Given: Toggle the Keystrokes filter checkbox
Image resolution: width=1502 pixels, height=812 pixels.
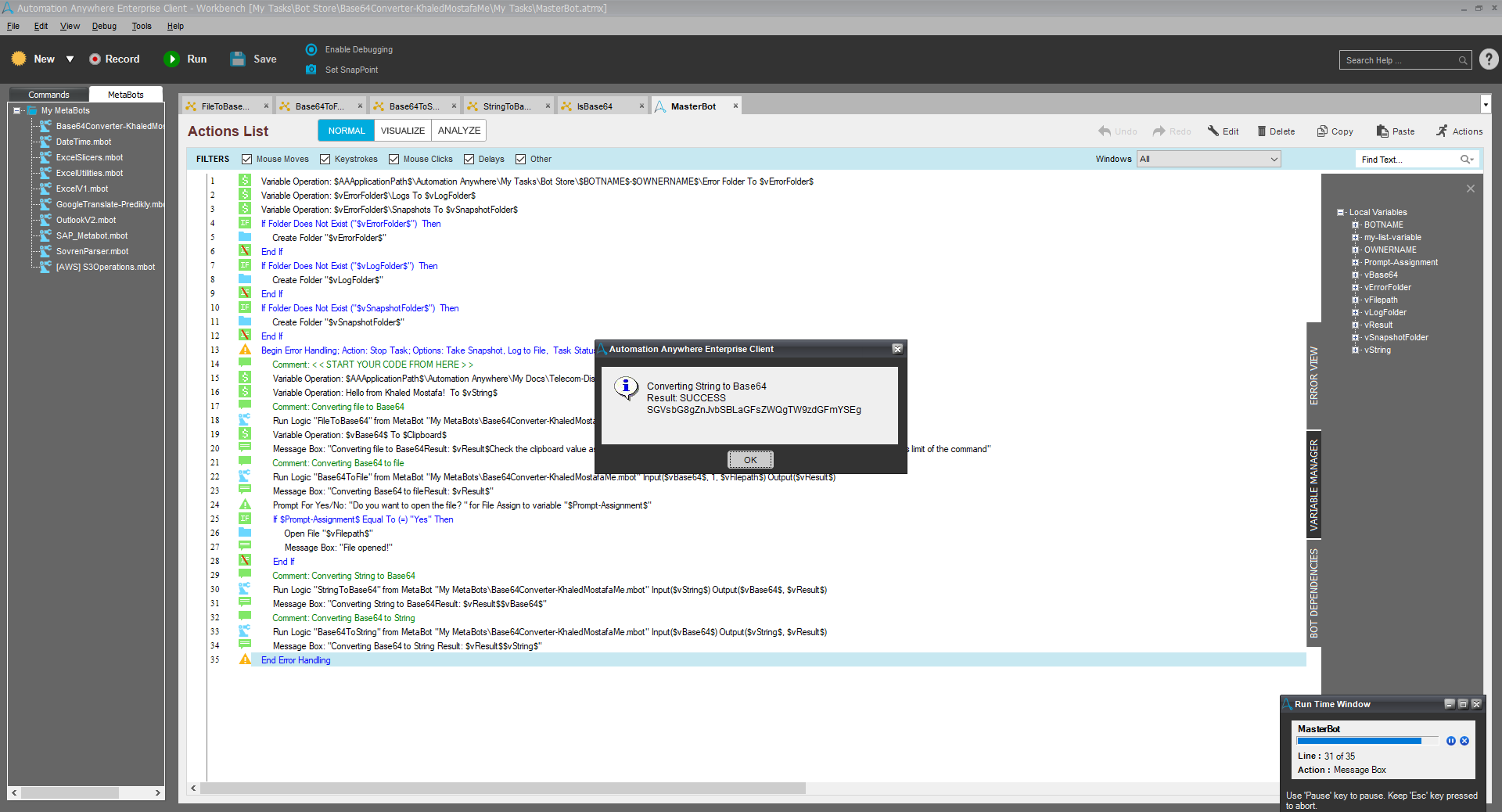Looking at the screenshot, I should point(325,159).
